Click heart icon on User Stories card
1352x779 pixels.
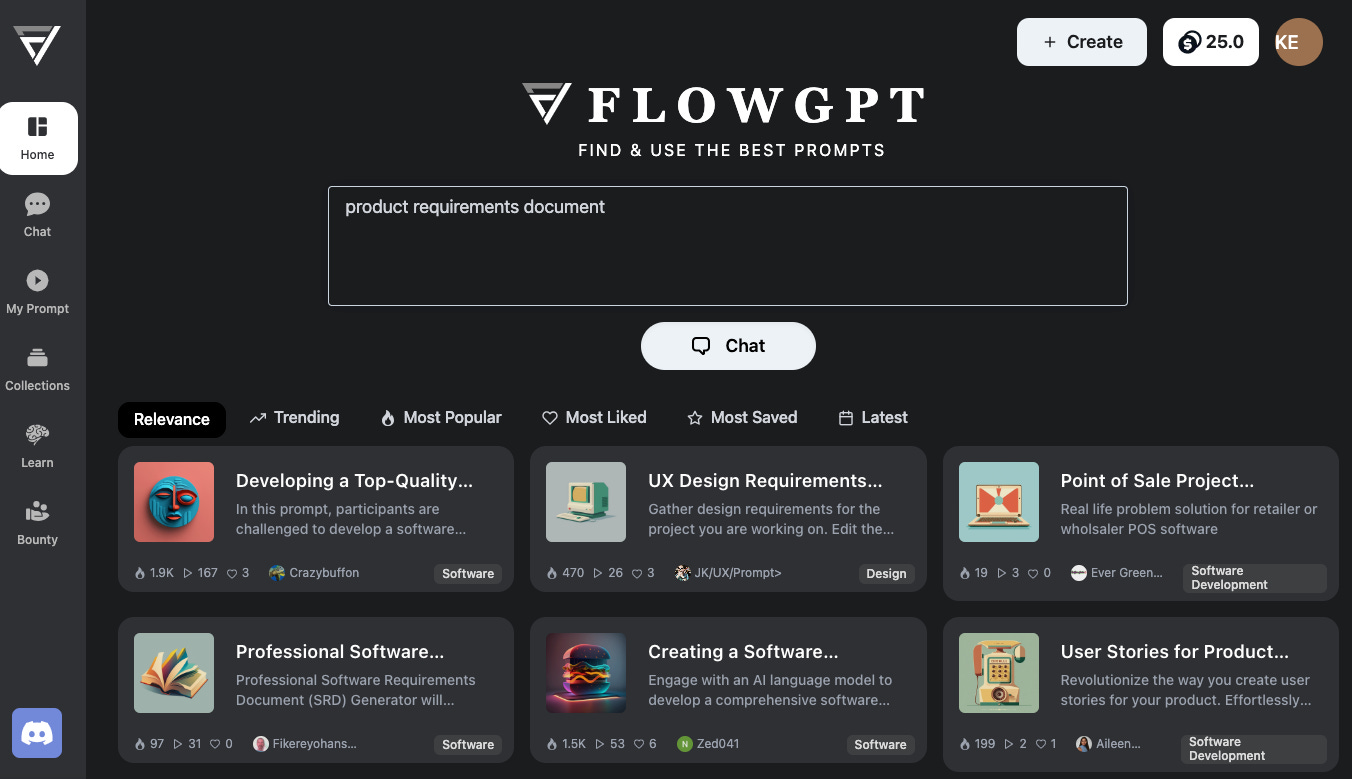pos(1041,745)
